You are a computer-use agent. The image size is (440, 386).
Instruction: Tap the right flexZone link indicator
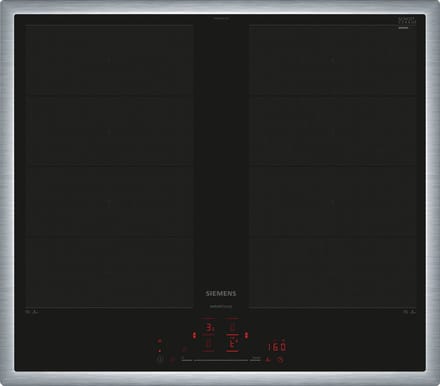coord(246,335)
